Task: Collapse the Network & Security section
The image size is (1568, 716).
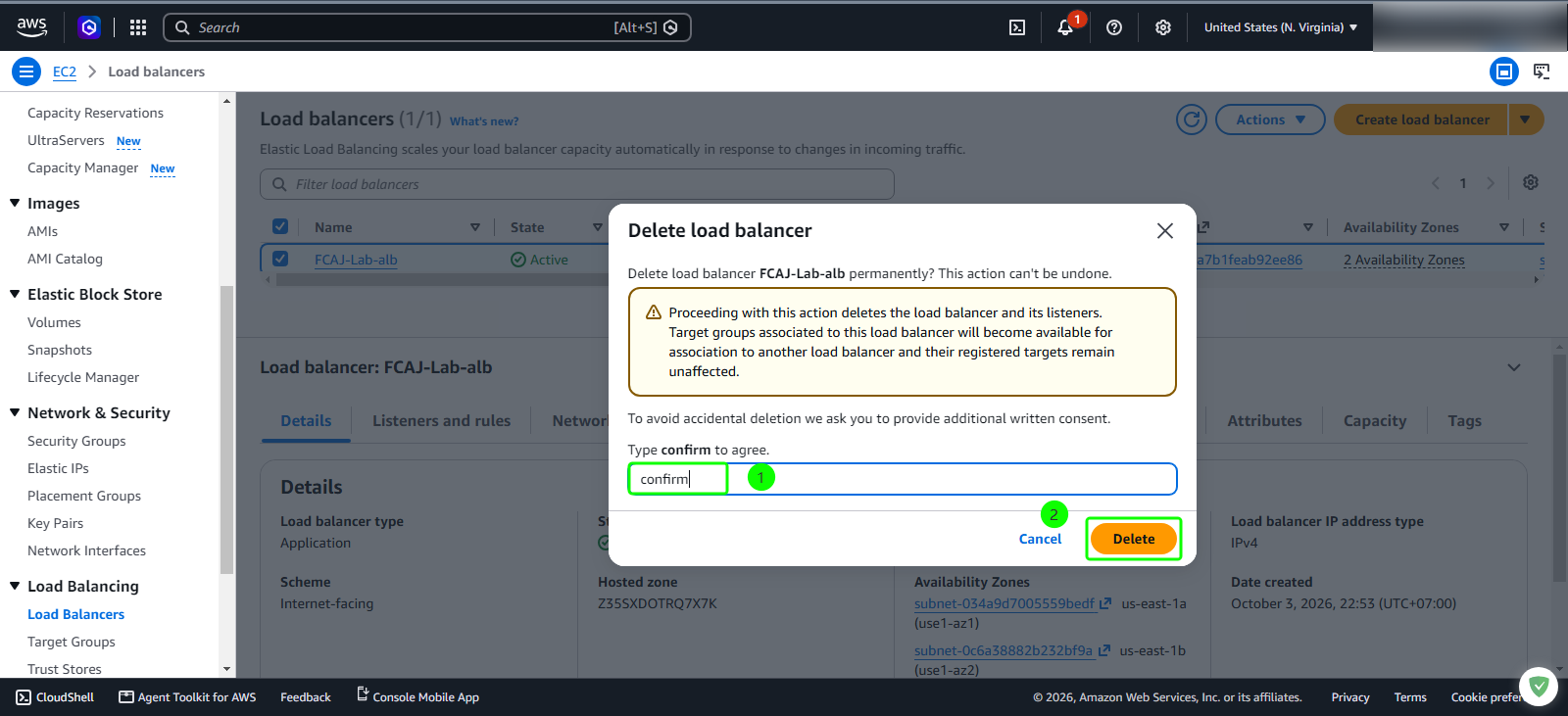Action: (x=15, y=412)
